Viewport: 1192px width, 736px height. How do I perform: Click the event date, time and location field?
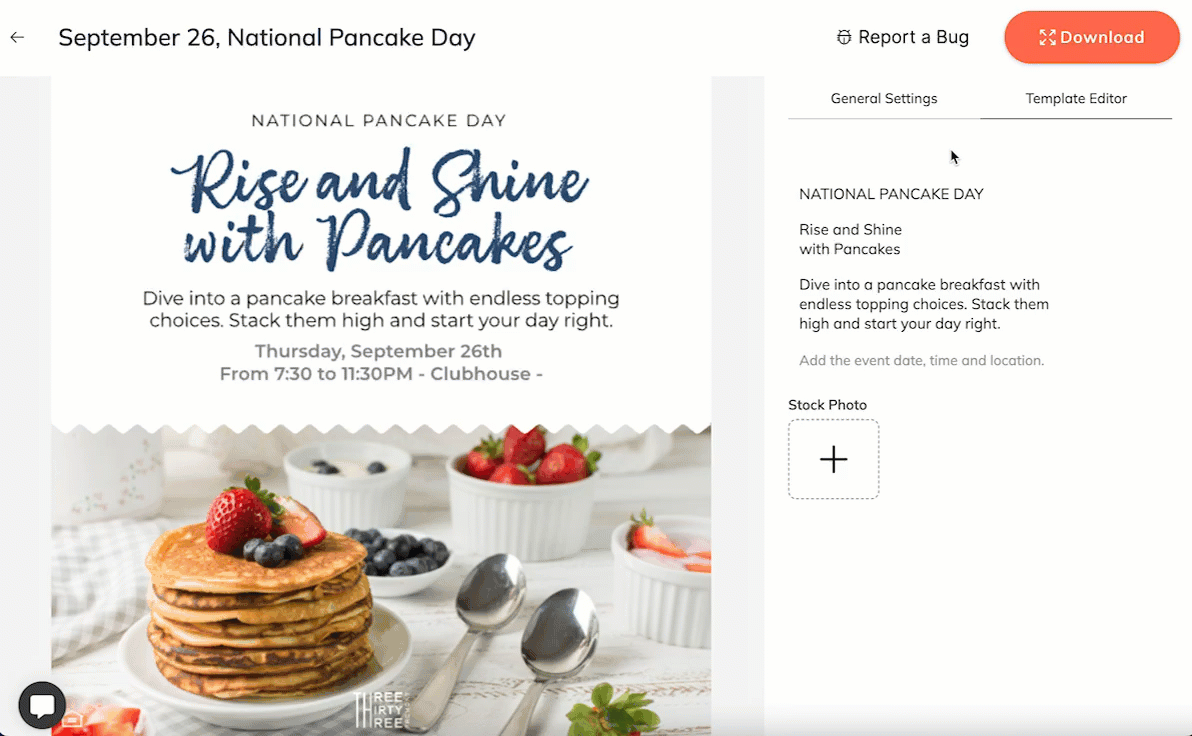[921, 360]
